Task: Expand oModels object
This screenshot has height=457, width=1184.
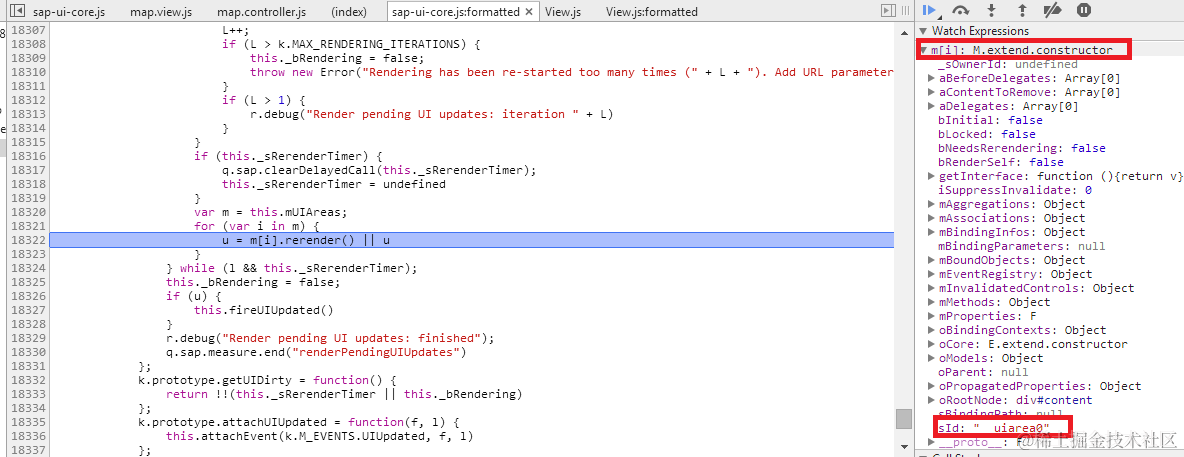Action: coord(932,358)
